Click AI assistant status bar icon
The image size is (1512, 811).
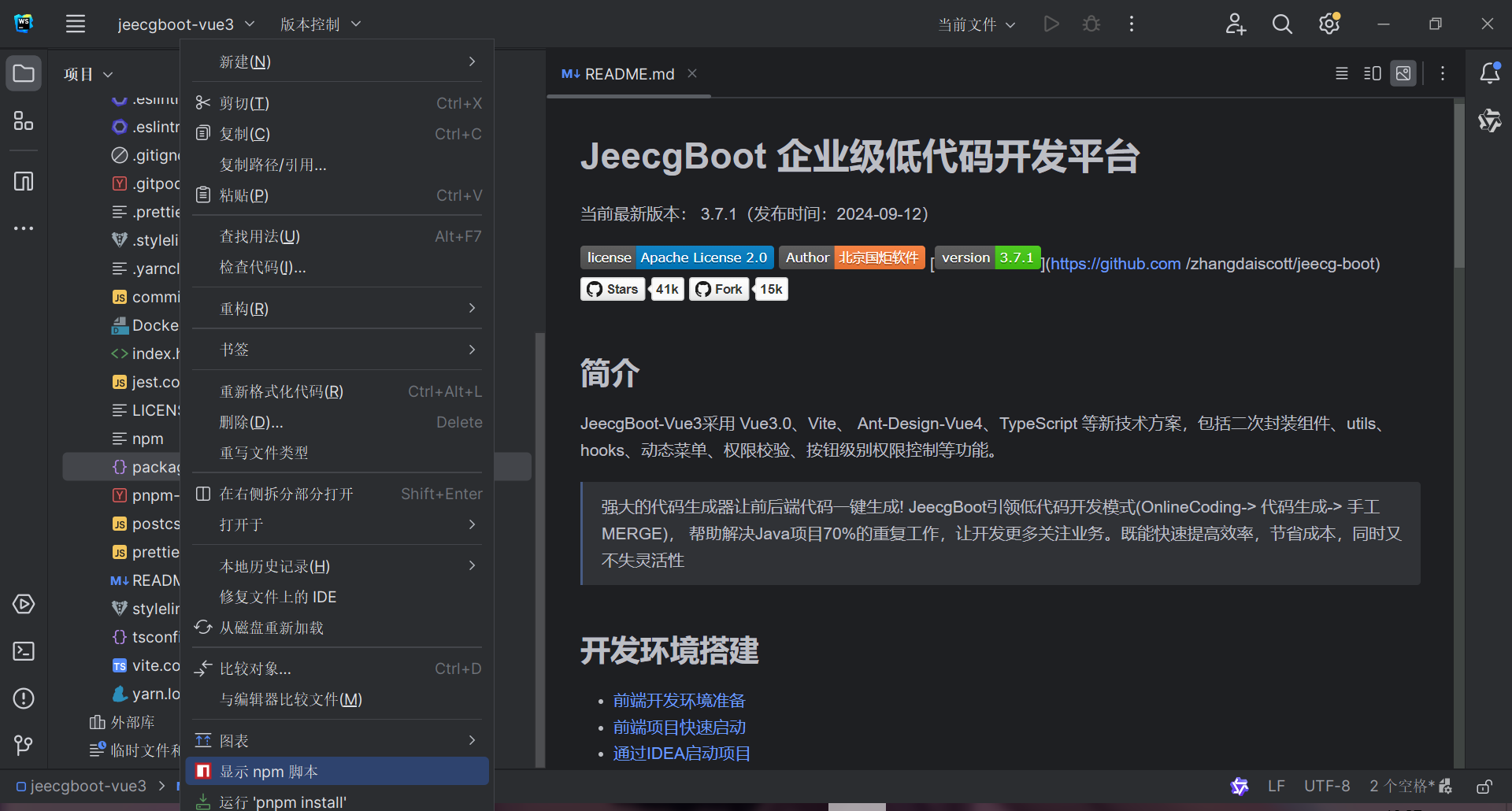(x=1240, y=786)
